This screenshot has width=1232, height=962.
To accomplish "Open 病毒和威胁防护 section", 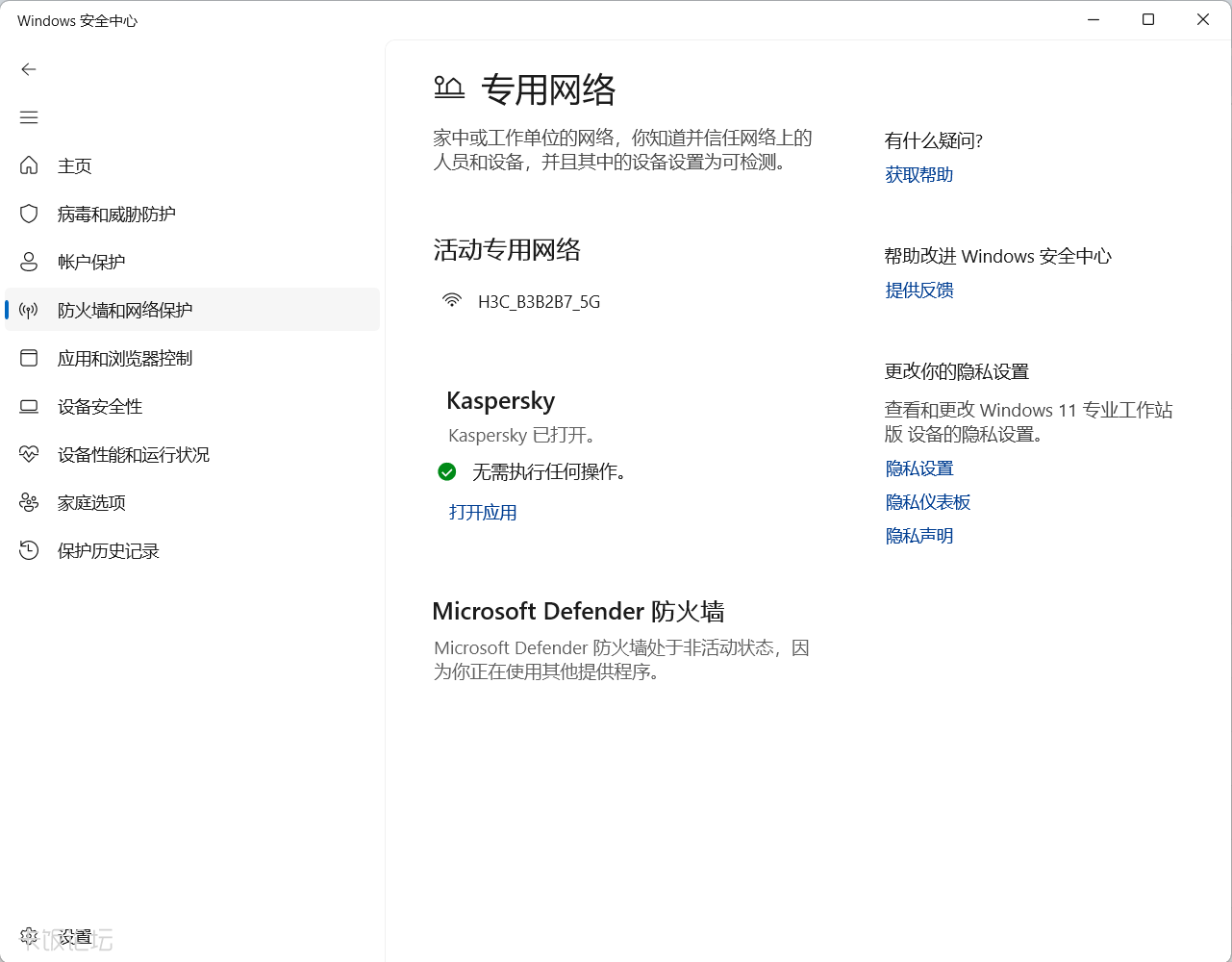I will 192,214.
